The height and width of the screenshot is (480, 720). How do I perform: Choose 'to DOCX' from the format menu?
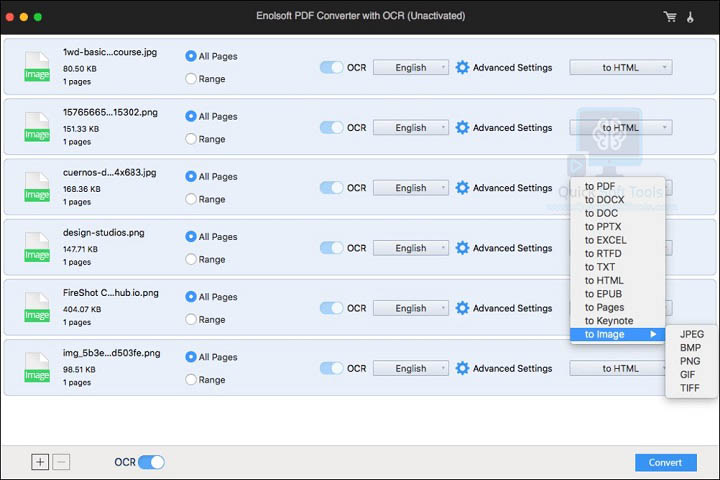click(x=618, y=200)
